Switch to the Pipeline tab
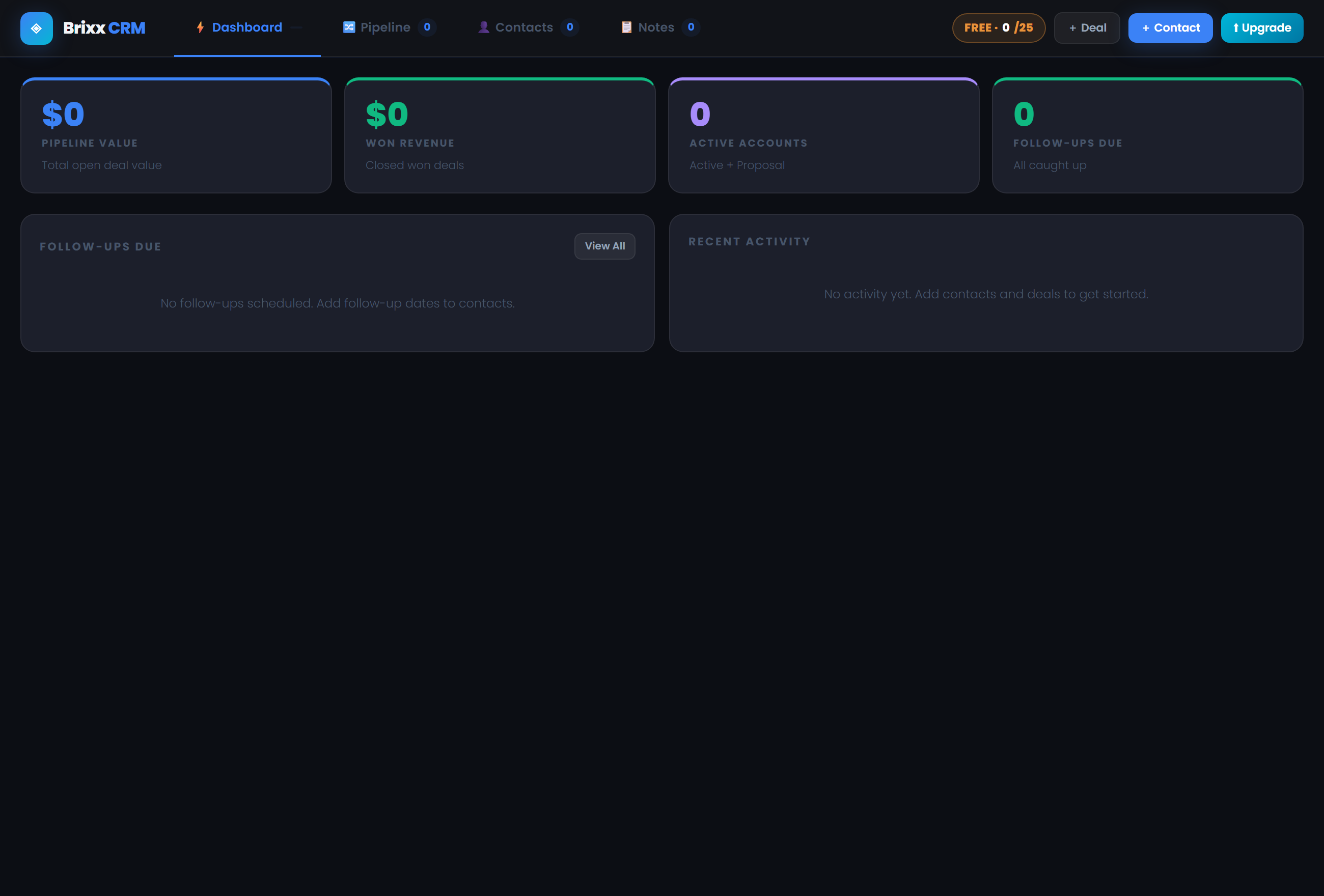The height and width of the screenshot is (896, 1324). click(390, 28)
